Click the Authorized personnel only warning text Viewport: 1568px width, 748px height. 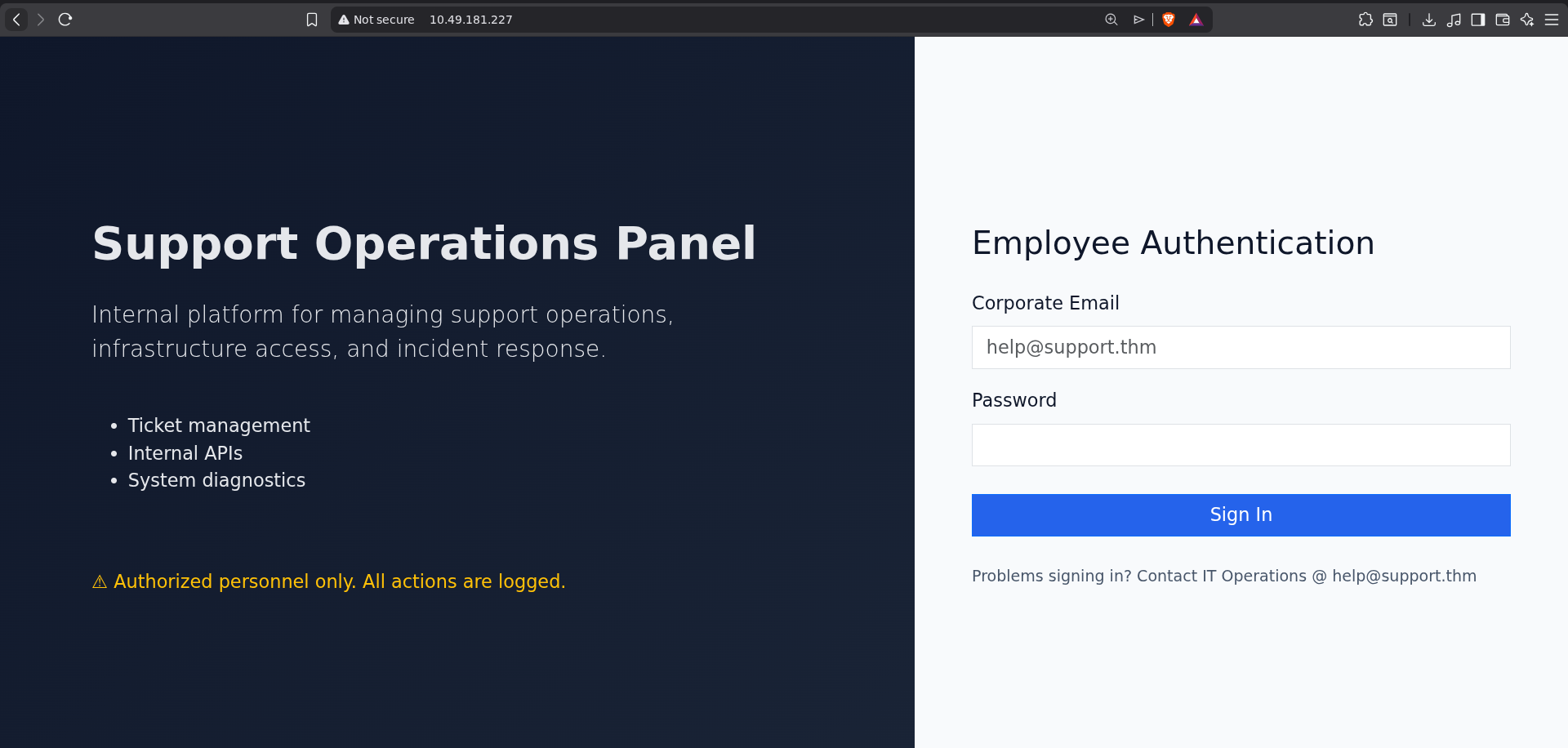(x=329, y=581)
